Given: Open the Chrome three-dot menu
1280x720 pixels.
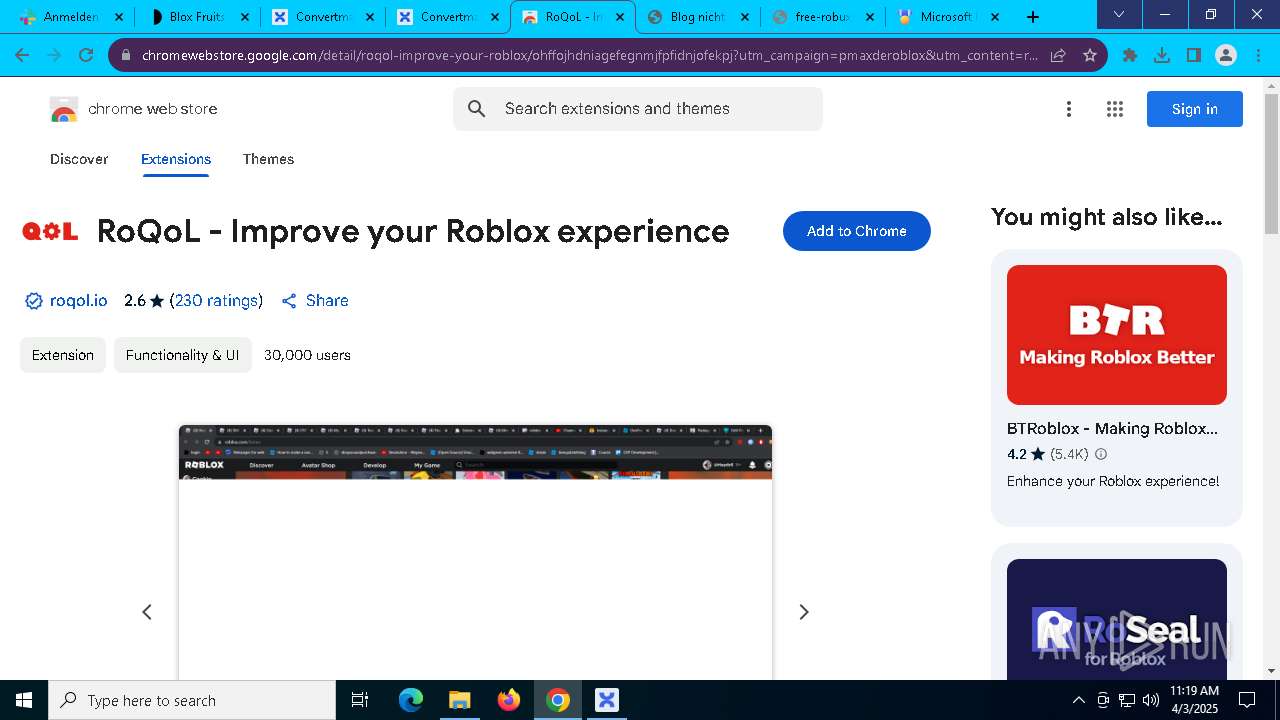Looking at the screenshot, I should 1258,55.
